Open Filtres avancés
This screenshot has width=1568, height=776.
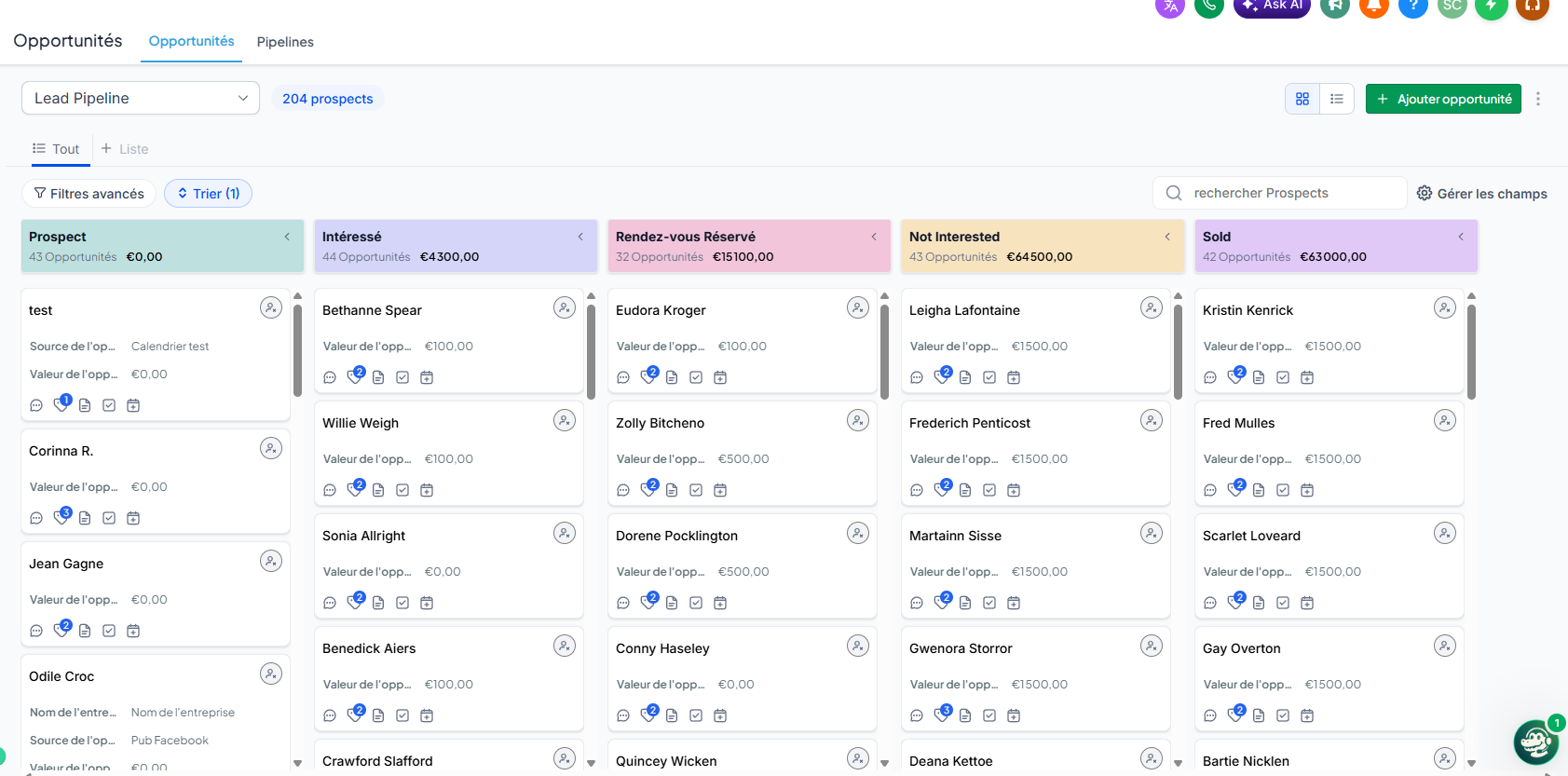pyautogui.click(x=89, y=194)
